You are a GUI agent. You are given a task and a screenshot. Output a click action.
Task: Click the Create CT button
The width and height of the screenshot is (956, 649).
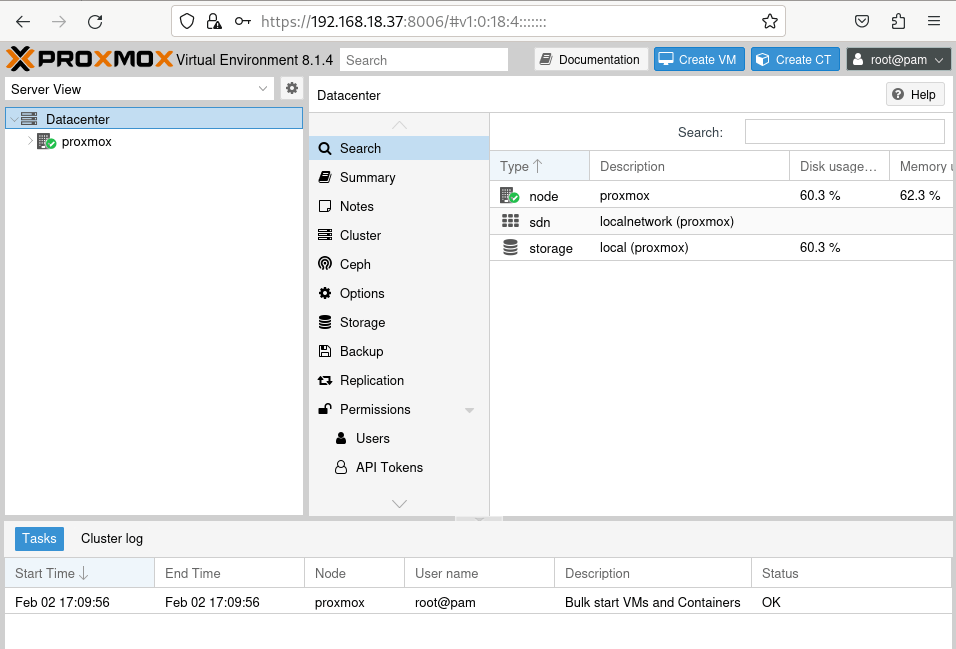click(x=794, y=59)
